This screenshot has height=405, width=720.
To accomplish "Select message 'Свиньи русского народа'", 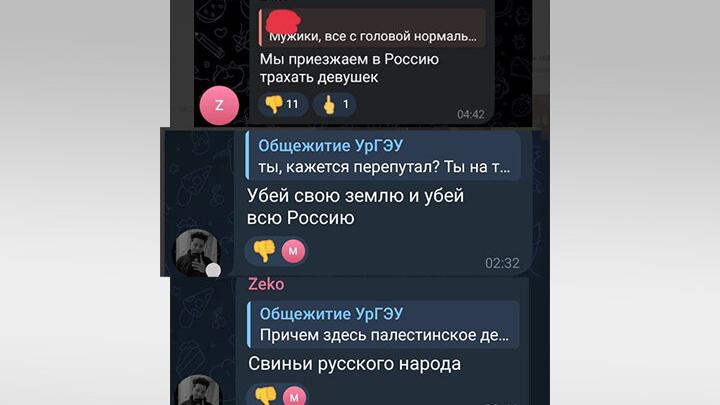I will pos(354,364).
